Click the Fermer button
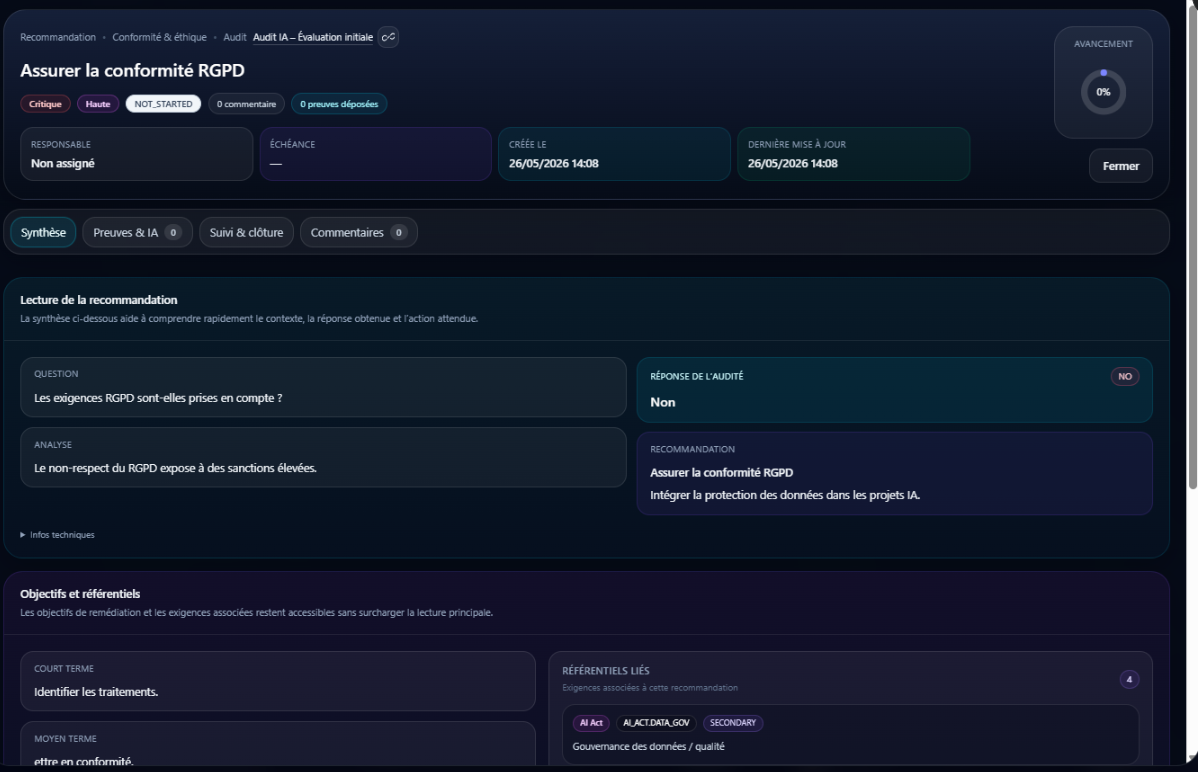The width and height of the screenshot is (1198, 772). click(1120, 166)
